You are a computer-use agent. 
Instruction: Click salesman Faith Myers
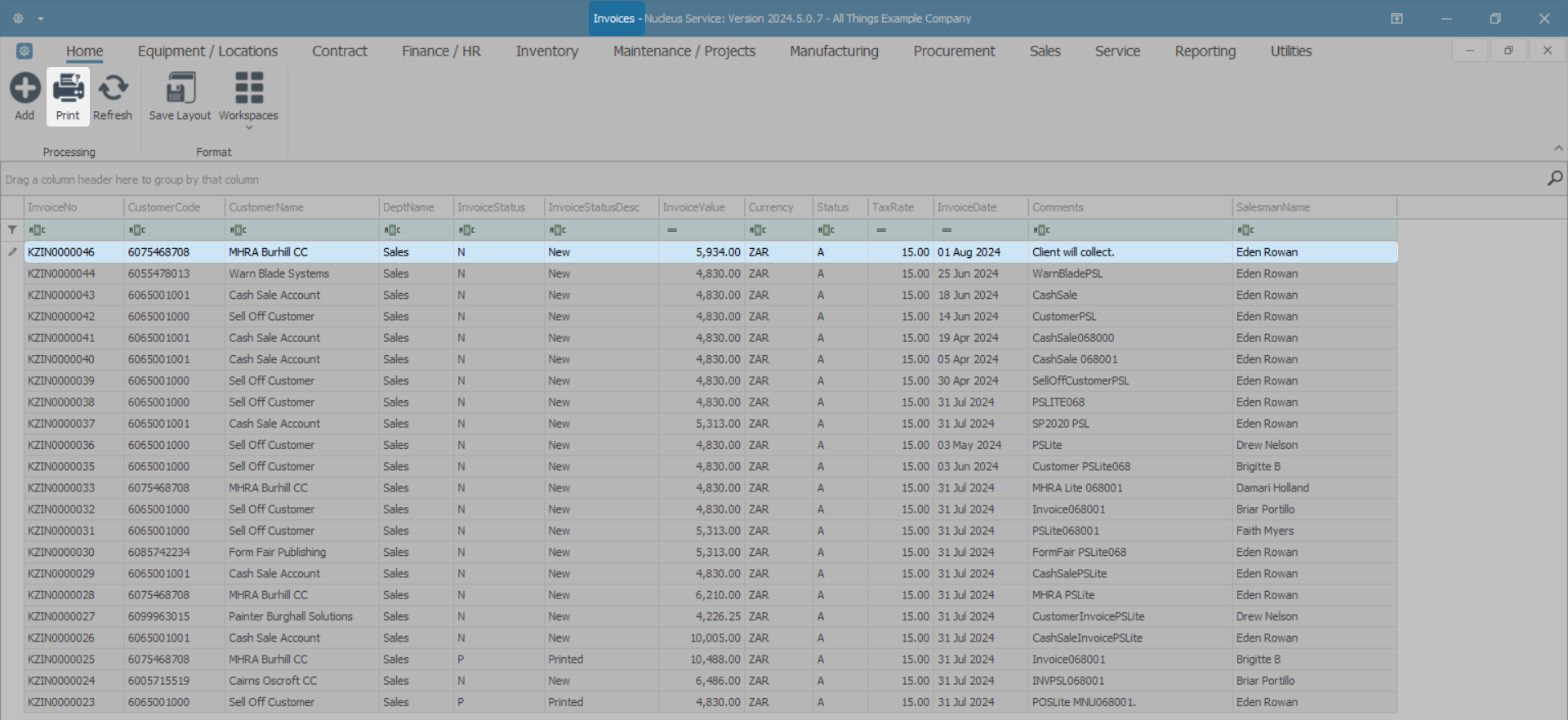pyautogui.click(x=1265, y=531)
